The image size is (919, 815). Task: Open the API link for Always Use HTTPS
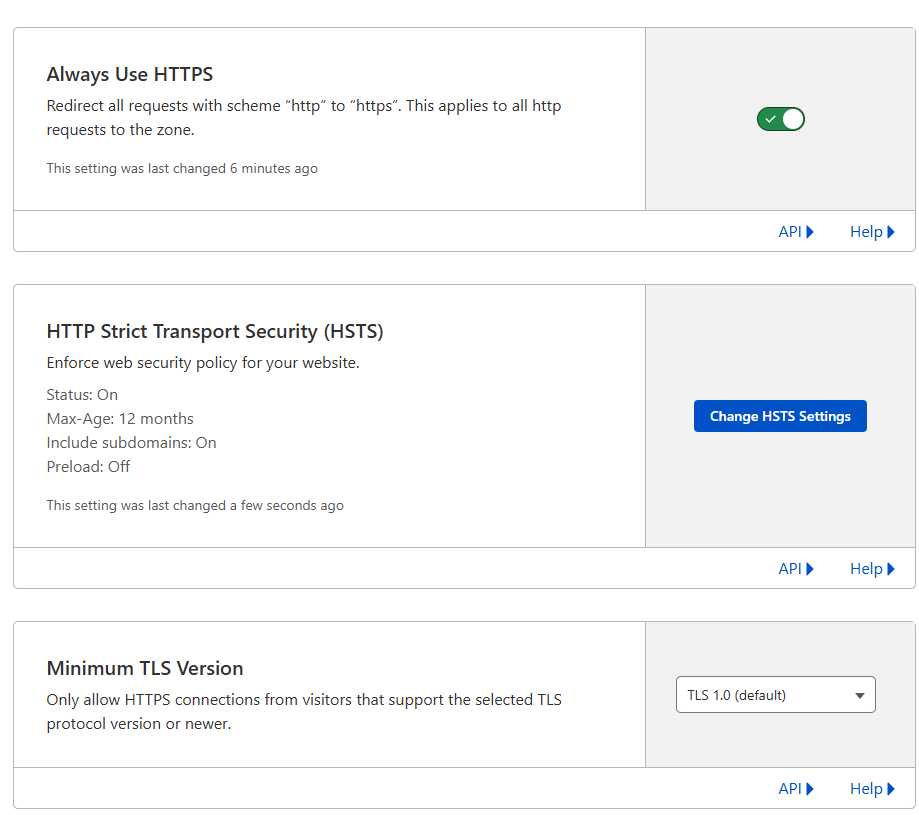789,231
